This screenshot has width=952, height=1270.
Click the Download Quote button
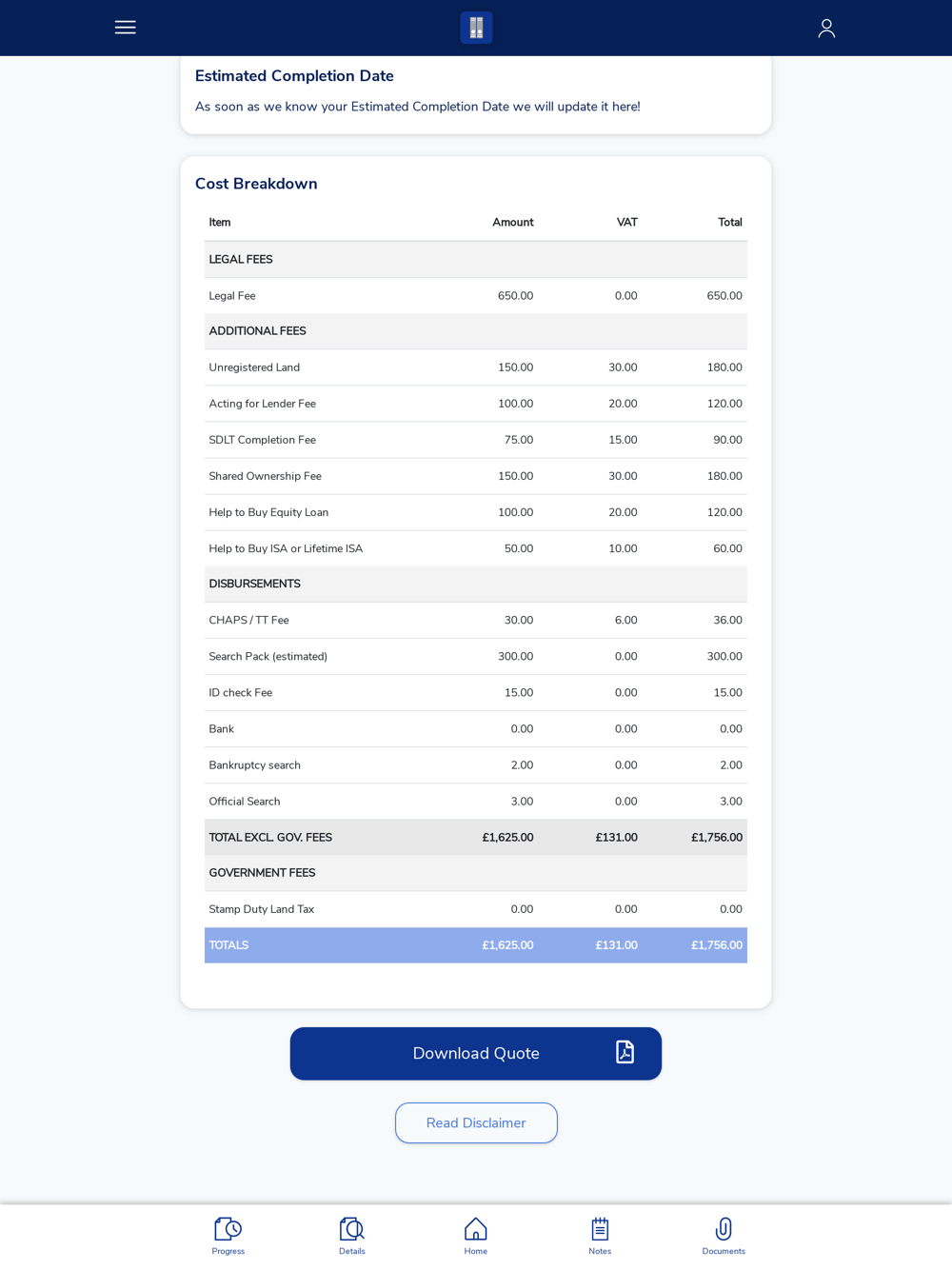476,1053
